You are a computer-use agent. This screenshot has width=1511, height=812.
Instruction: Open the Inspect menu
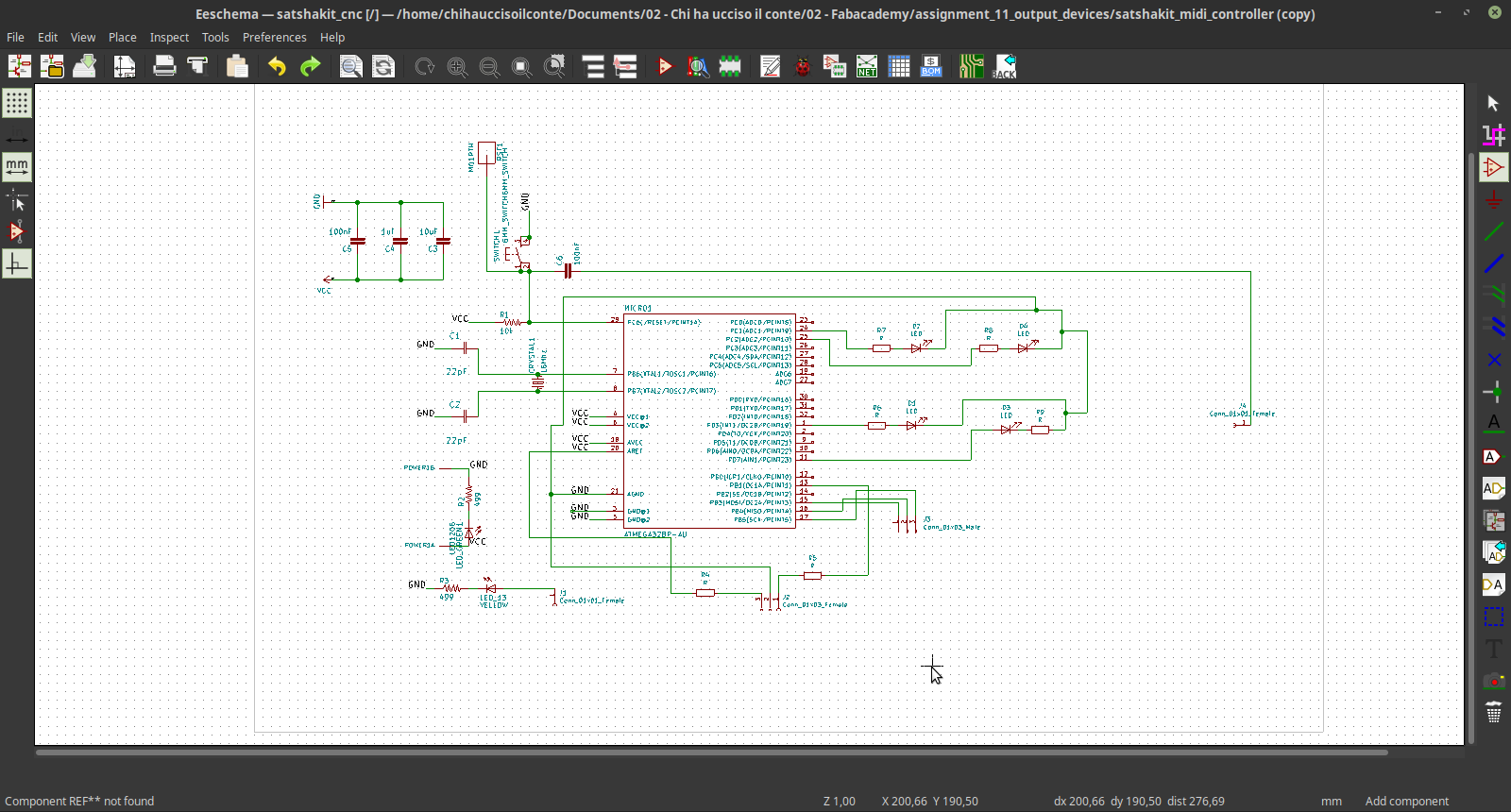tap(169, 37)
